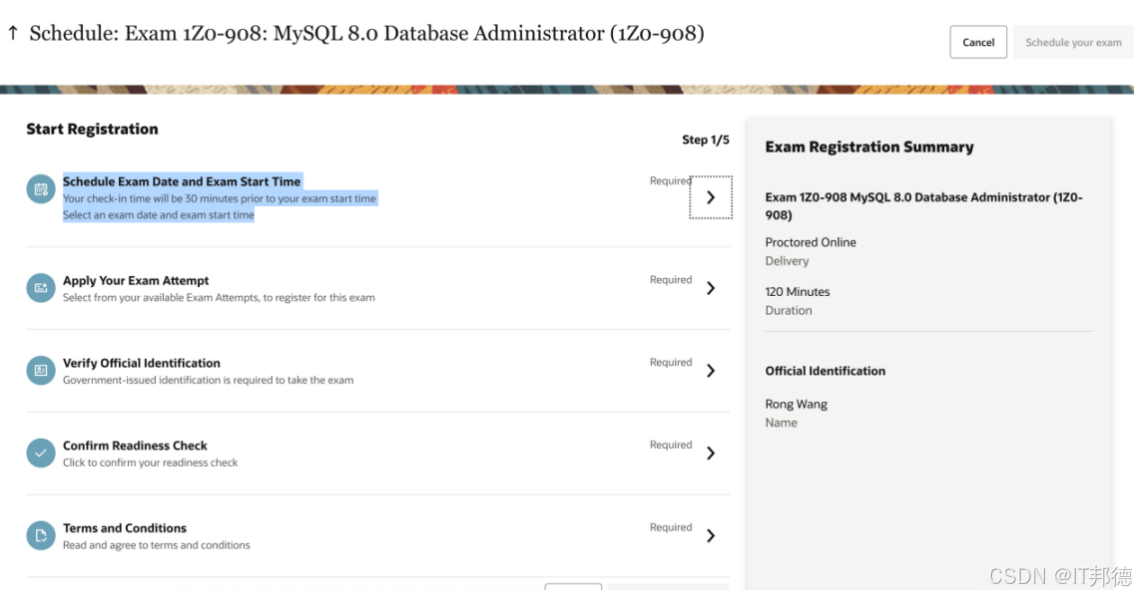Click 'Select from your available Exam Attempts' text
The image size is (1136, 596).
pyautogui.click(x=219, y=298)
